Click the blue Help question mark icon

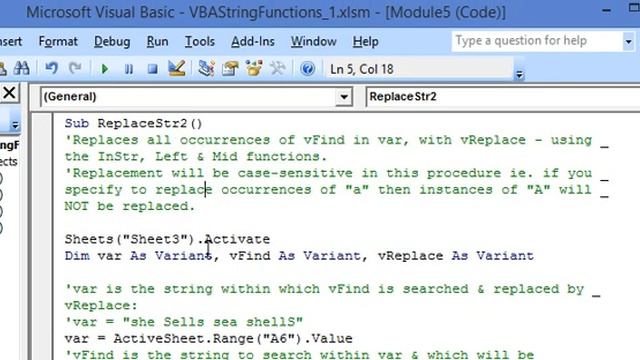pyautogui.click(x=307, y=69)
